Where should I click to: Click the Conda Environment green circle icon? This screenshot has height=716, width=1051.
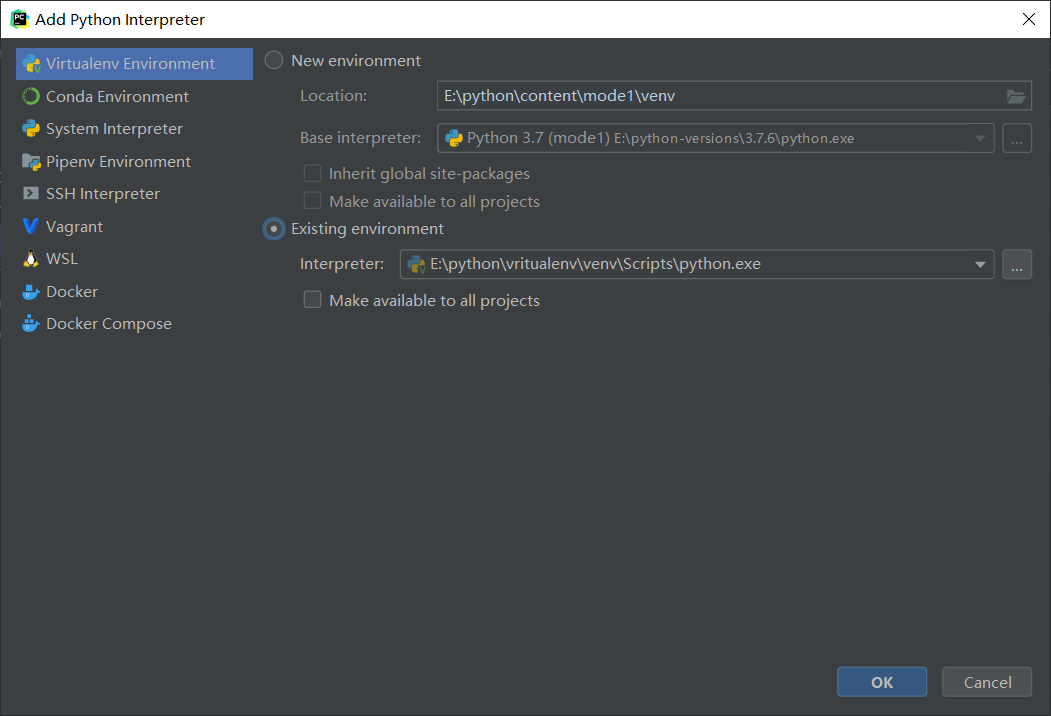pyautogui.click(x=31, y=97)
